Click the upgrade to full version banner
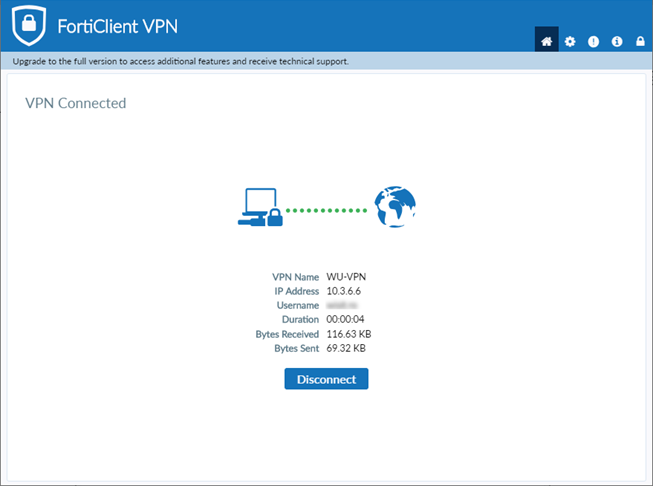The width and height of the screenshot is (653, 486). (180, 61)
